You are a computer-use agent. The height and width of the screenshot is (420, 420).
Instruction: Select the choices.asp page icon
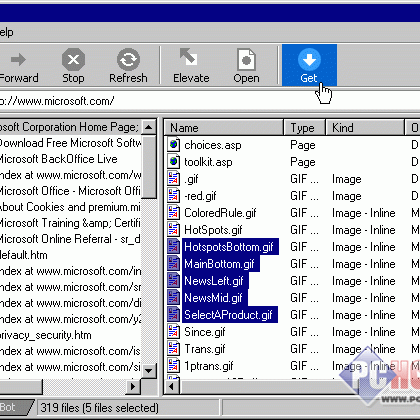pos(173,145)
